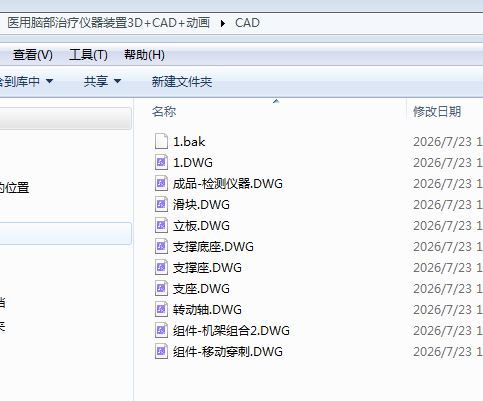This screenshot has height=401, width=483.
Task: Open the 共享 dropdown
Action: click(x=102, y=81)
